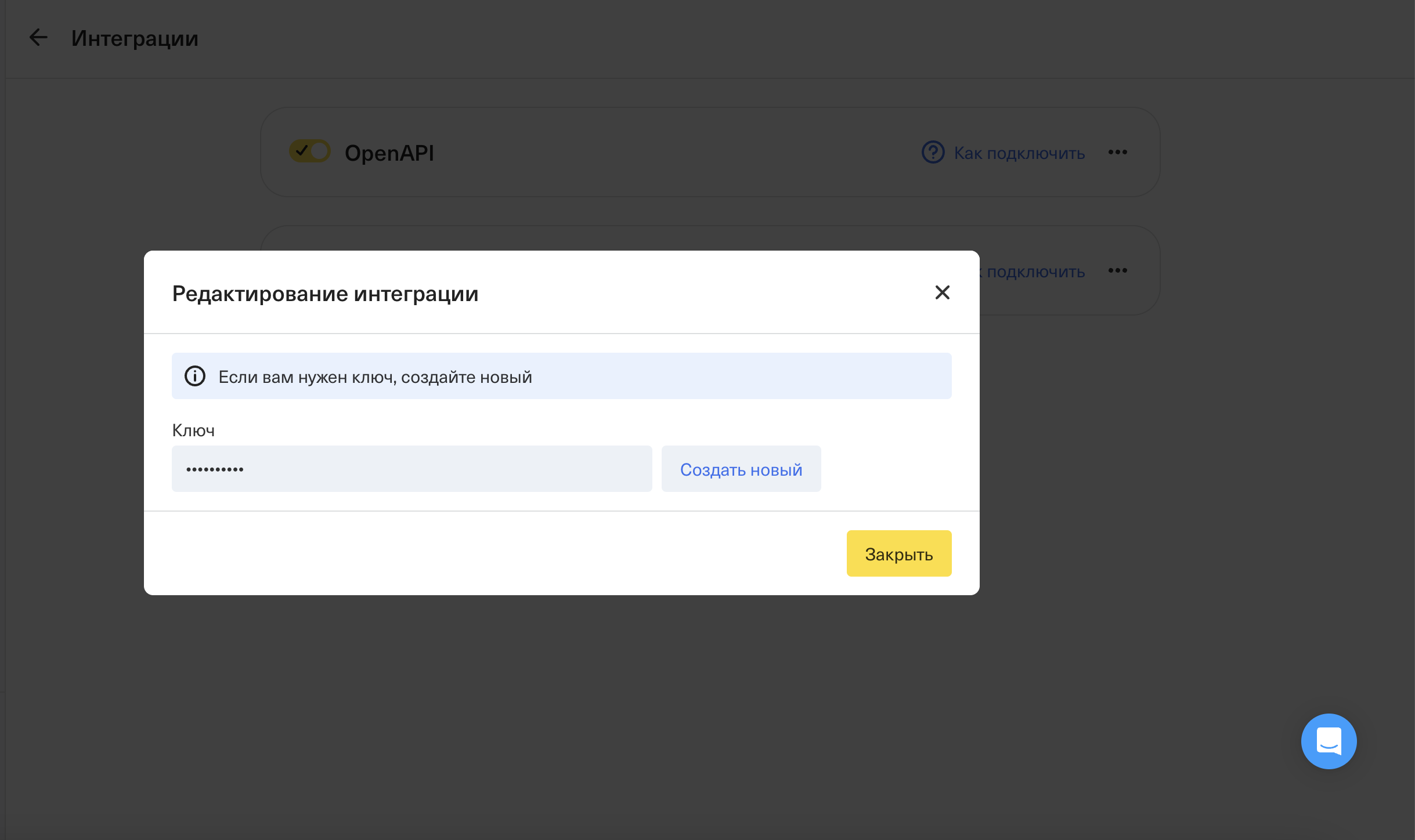Open the OpenAPI 'Как подключить' link
The height and width of the screenshot is (840, 1415).
1019,153
